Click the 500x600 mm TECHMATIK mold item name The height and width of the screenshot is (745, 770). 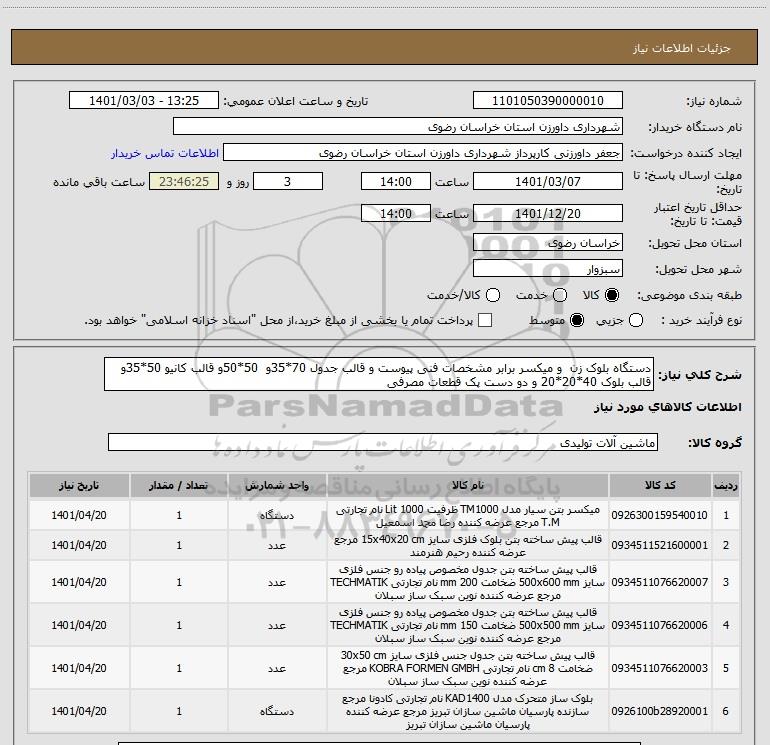468,582
